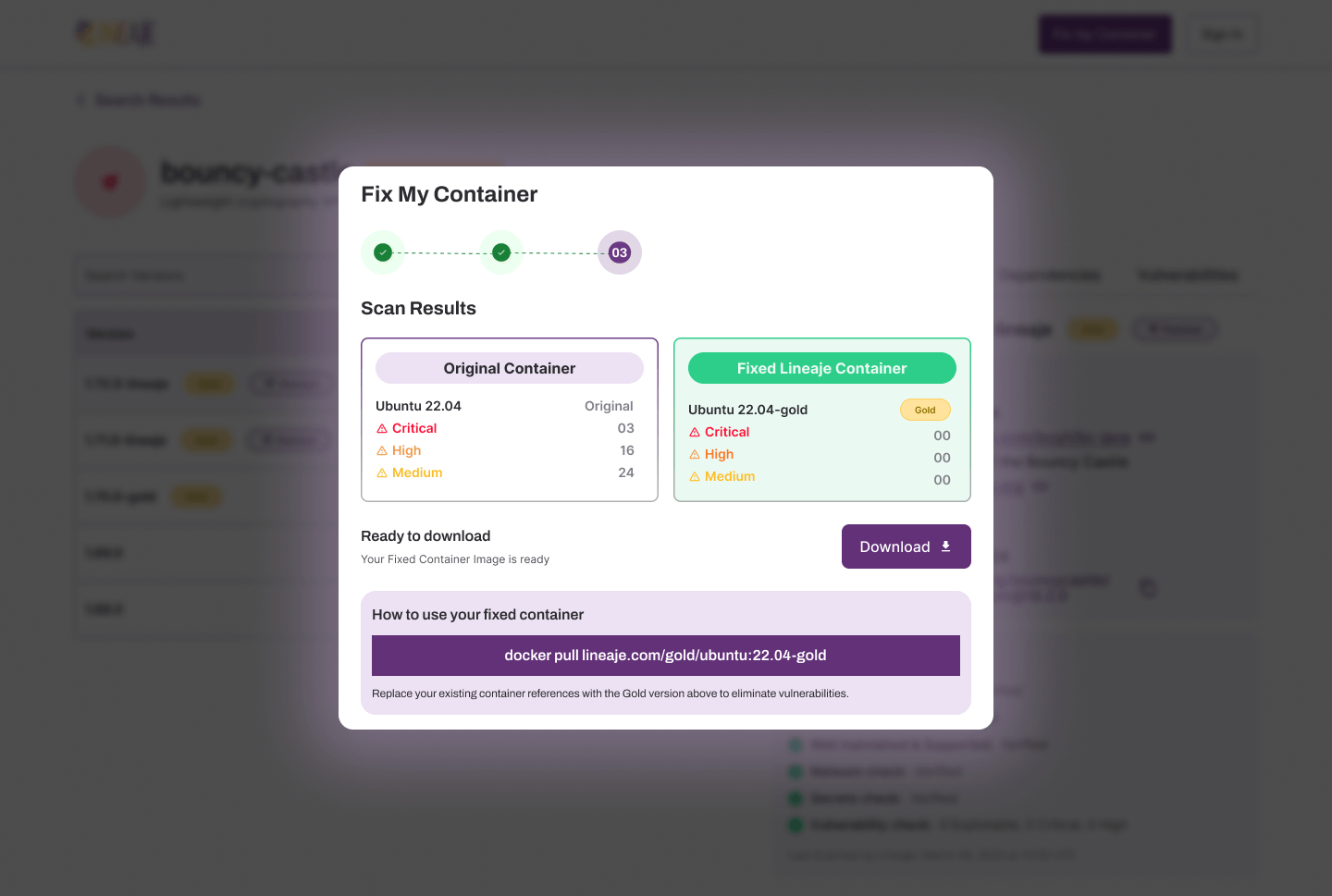Select the Original Container header

510,368
